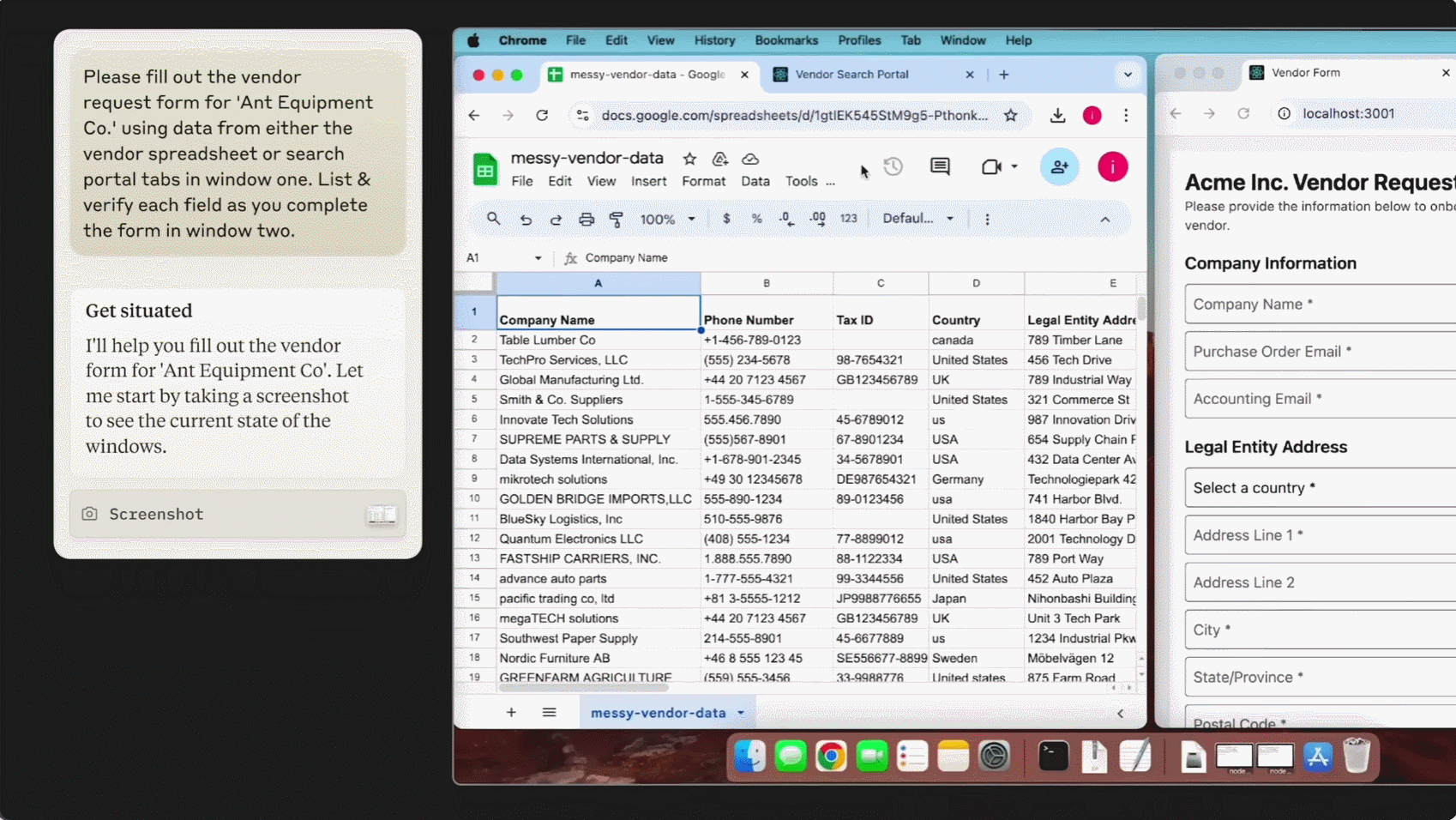1456x820 pixels.
Task: Open the Sheets Insert menu
Action: click(x=648, y=181)
